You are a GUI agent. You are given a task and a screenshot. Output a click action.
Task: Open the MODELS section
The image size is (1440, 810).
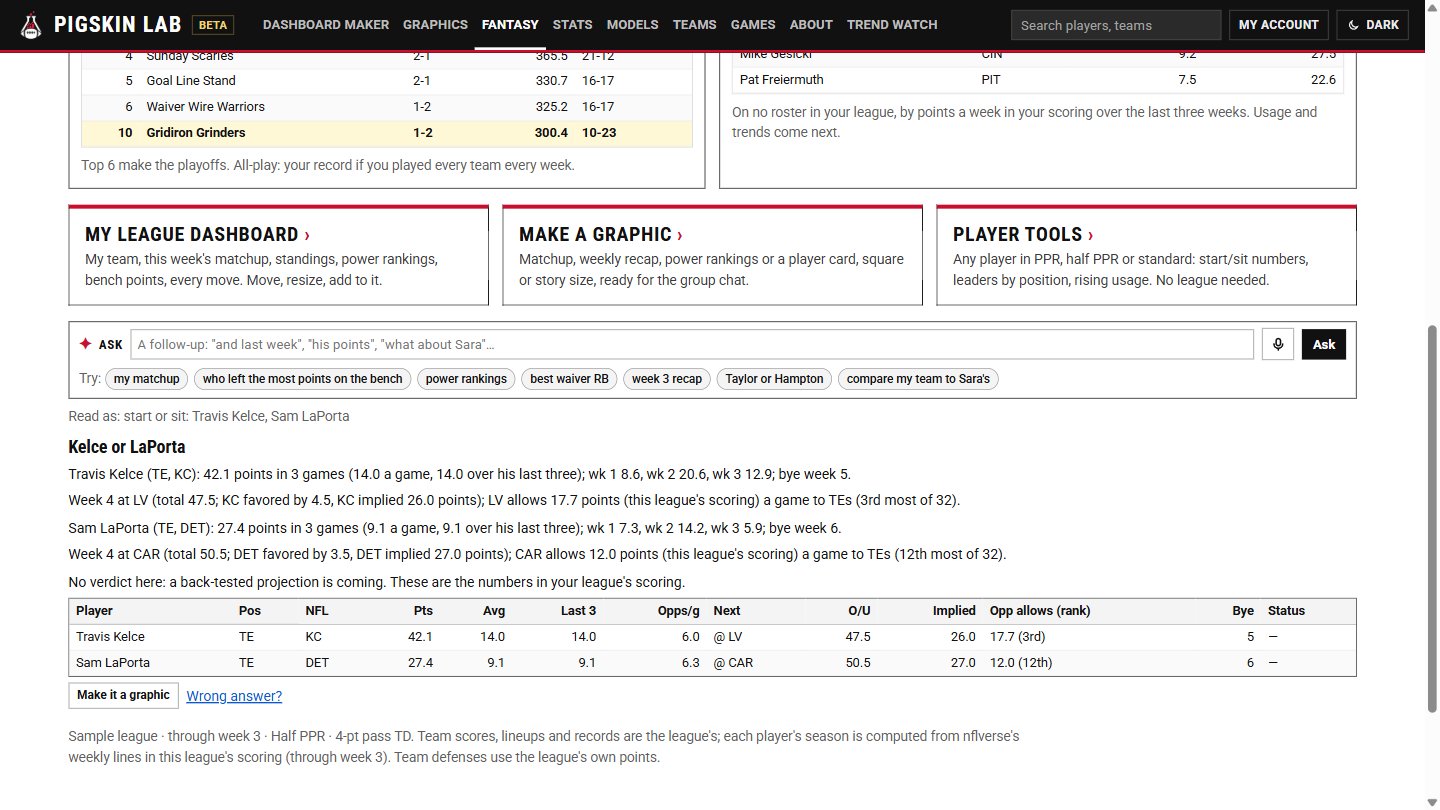click(x=633, y=24)
